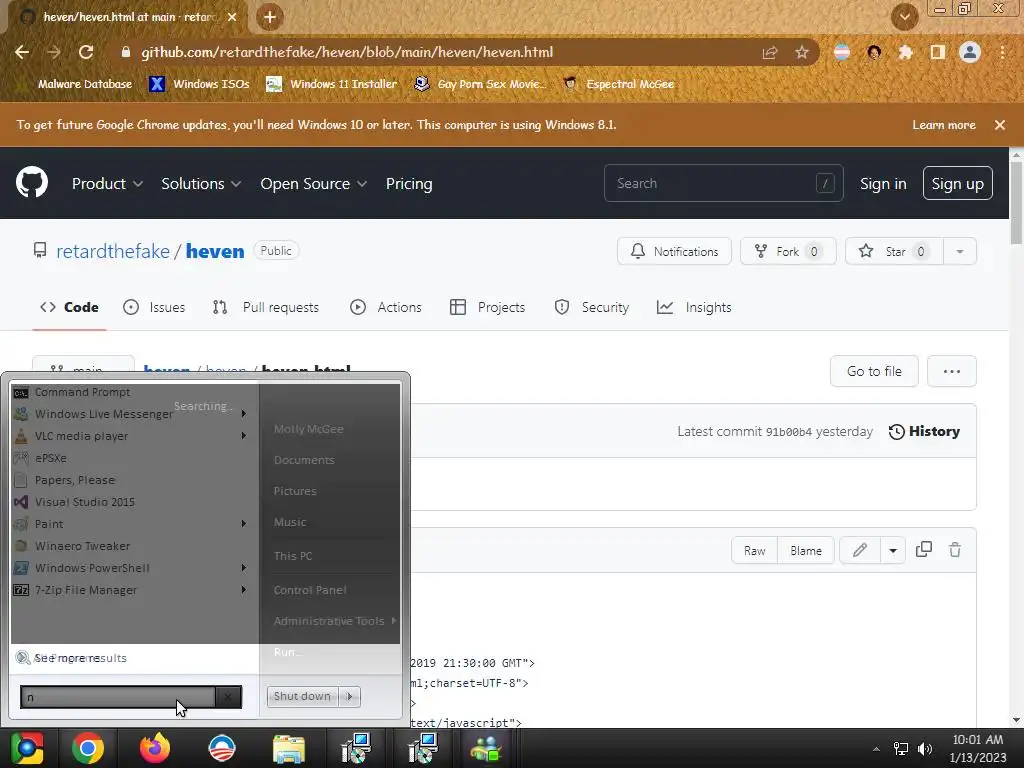Expand the Product menu

pos(107,184)
